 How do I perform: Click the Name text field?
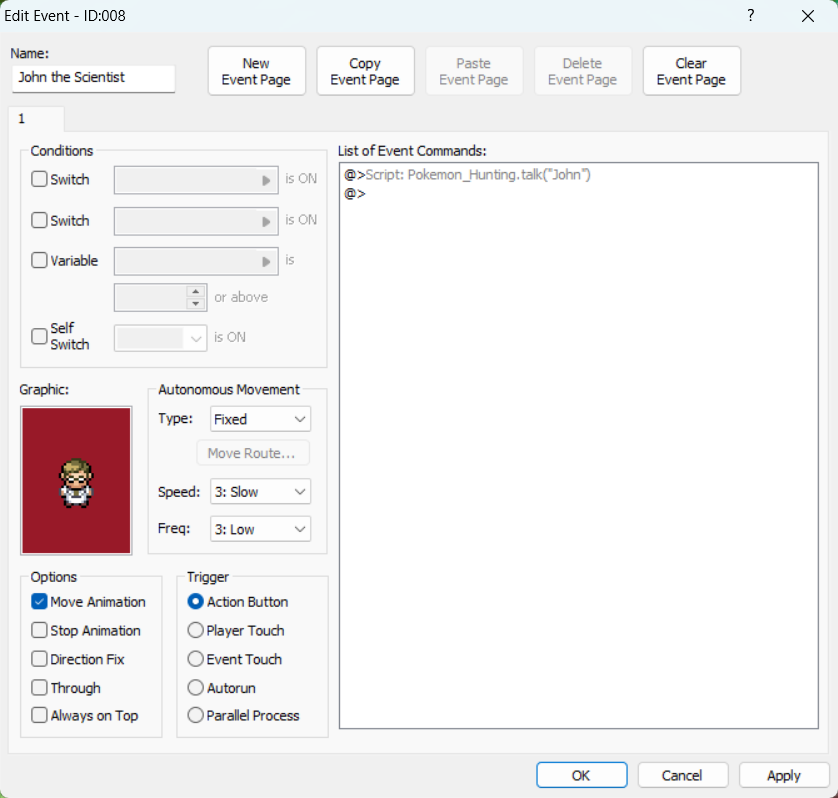(94, 78)
